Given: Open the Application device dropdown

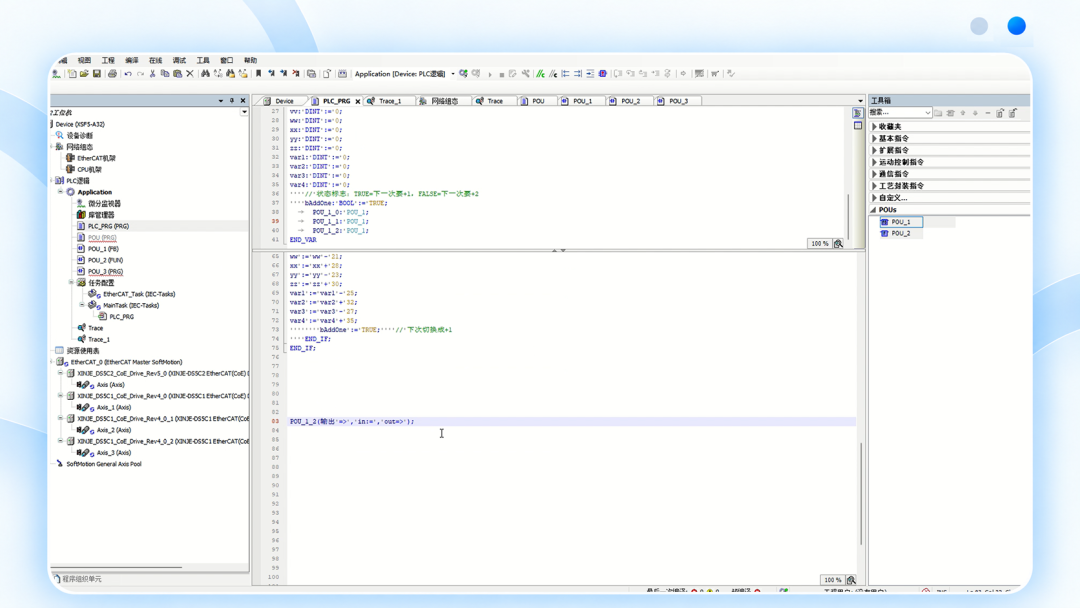Looking at the screenshot, I should tap(453, 74).
